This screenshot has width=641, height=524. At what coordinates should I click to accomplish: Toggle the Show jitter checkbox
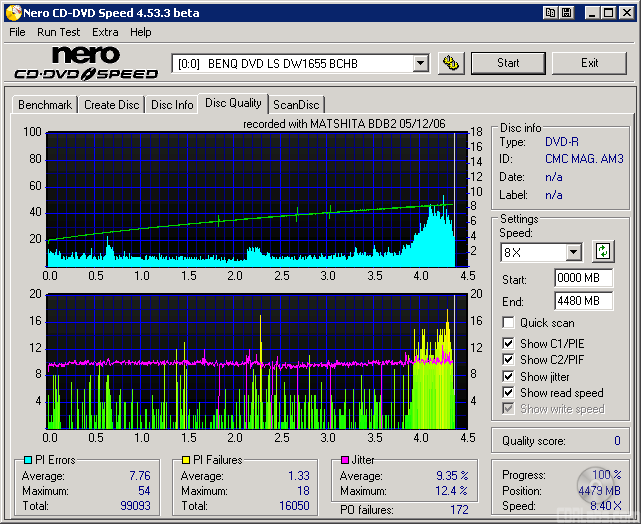pos(509,377)
